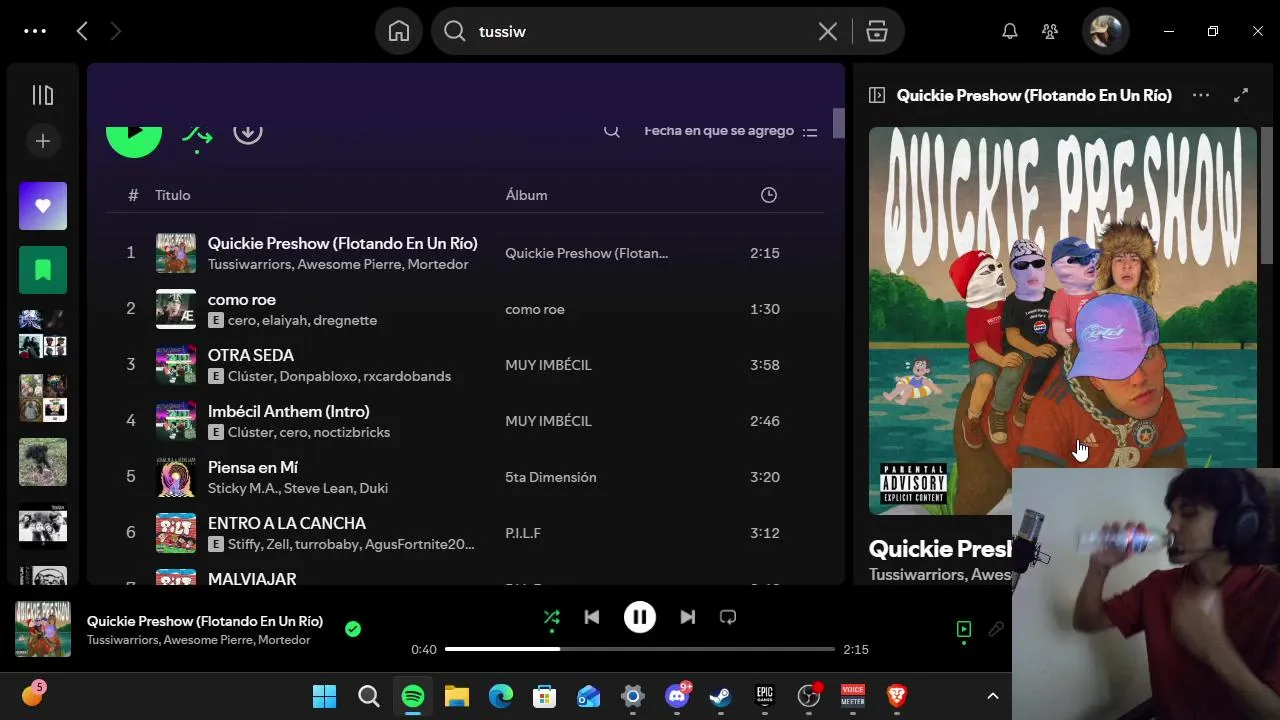Open Brave browser from the taskbar
Viewport: 1280px width, 720px height.
(x=897, y=696)
